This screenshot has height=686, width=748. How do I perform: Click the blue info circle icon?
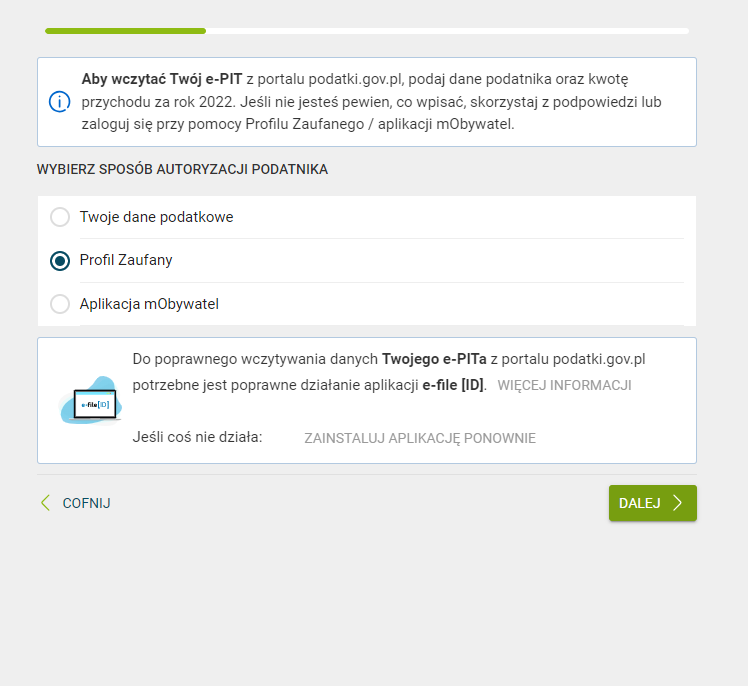[60, 102]
